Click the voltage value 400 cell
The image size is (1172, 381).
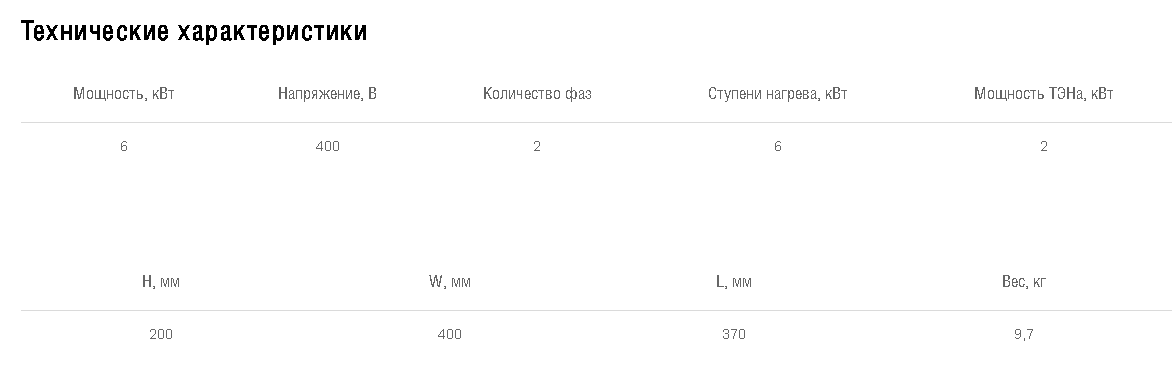click(x=327, y=146)
